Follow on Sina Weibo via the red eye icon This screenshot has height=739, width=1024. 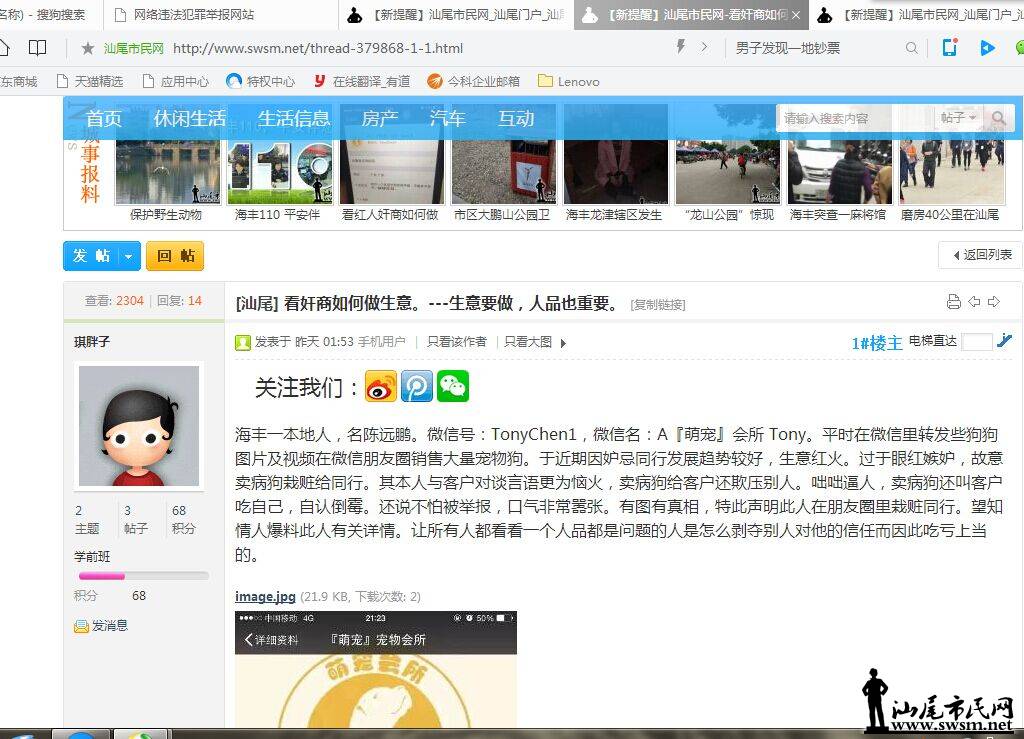coord(381,386)
